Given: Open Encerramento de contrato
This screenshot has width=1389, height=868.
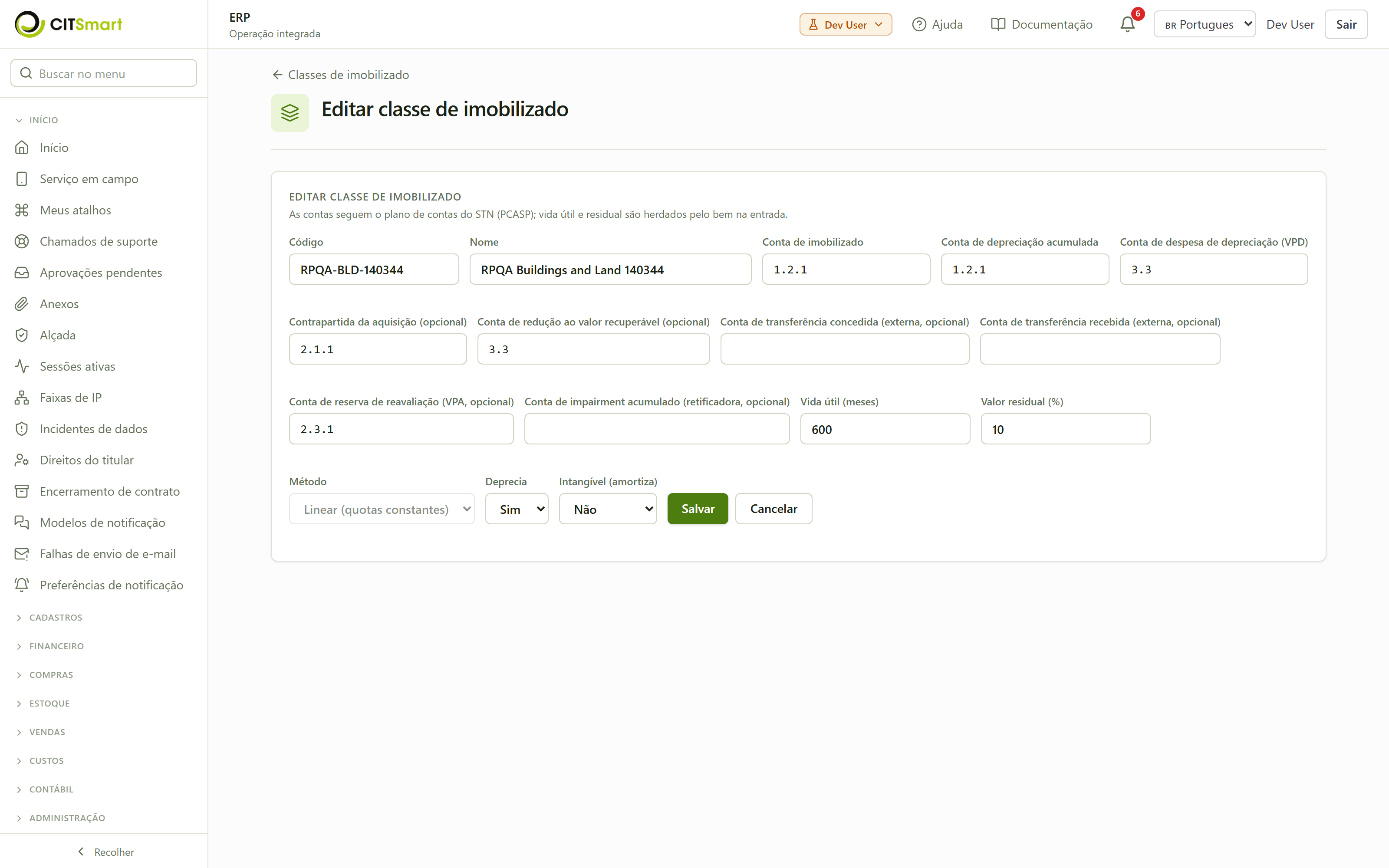Looking at the screenshot, I should click(103, 491).
